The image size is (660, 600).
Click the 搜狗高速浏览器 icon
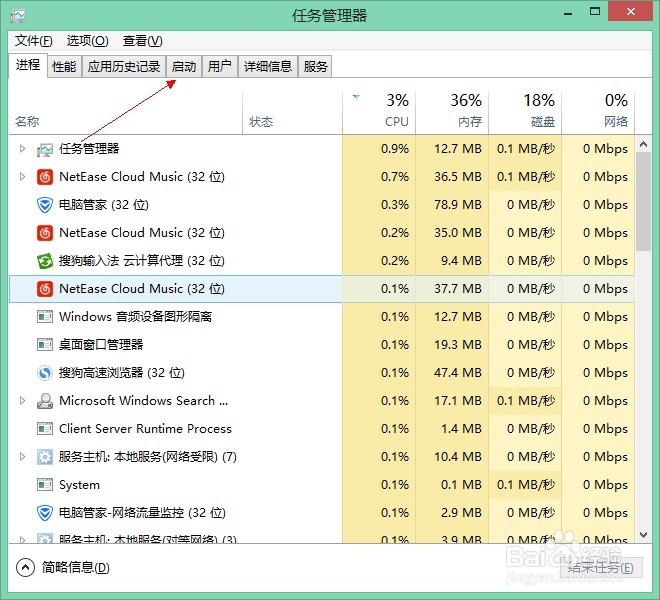(45, 373)
